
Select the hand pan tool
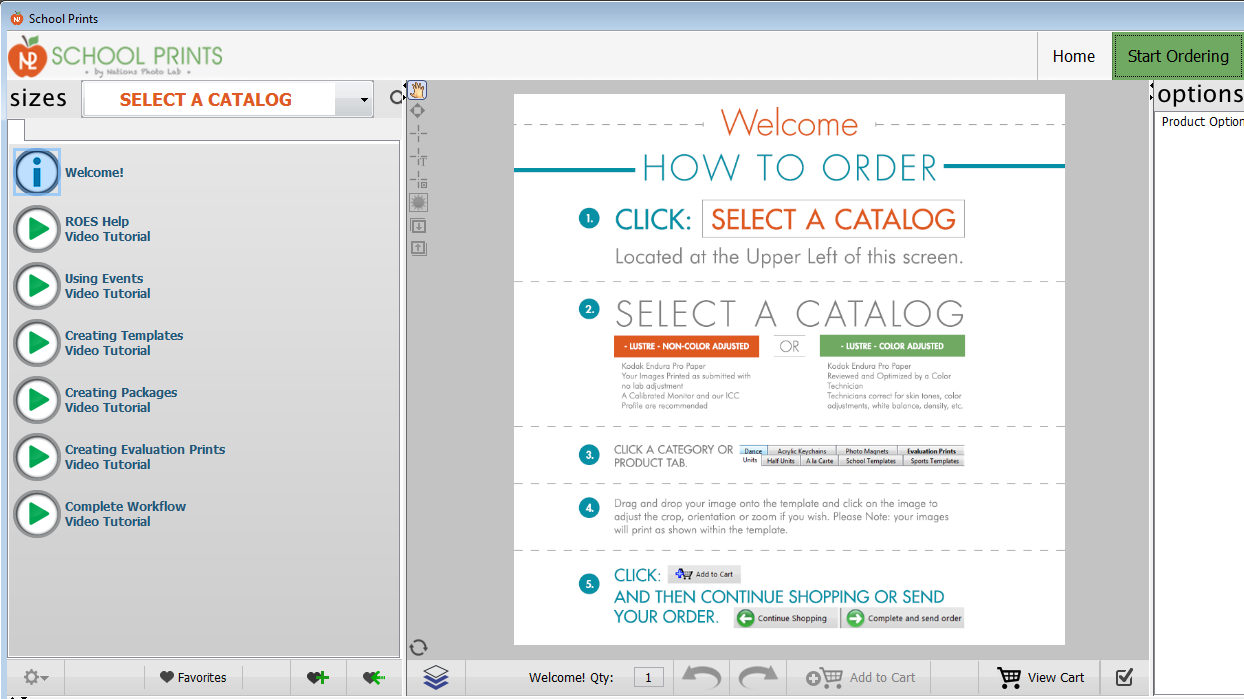[418, 91]
